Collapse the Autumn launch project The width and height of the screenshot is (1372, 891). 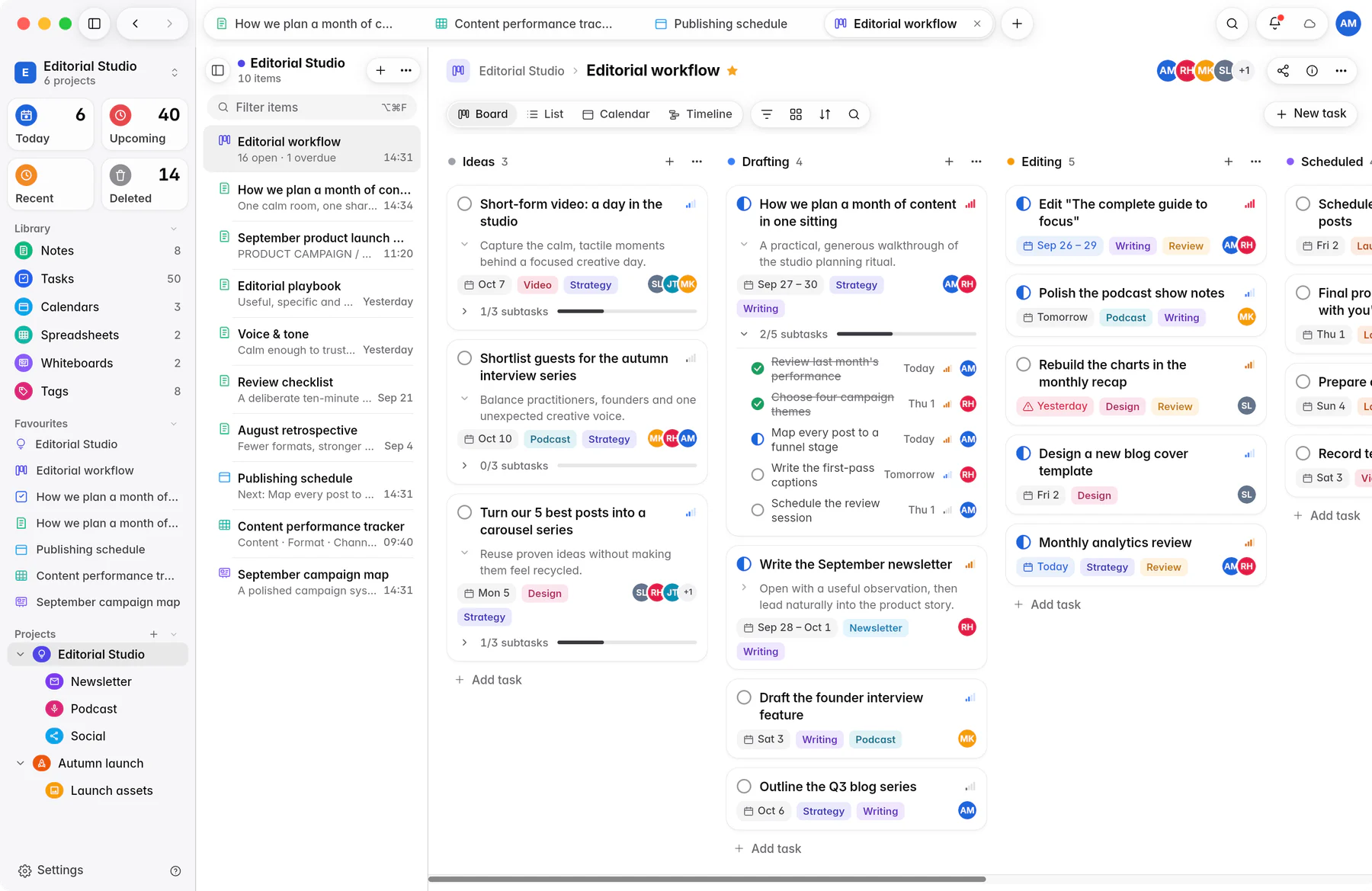point(21,764)
